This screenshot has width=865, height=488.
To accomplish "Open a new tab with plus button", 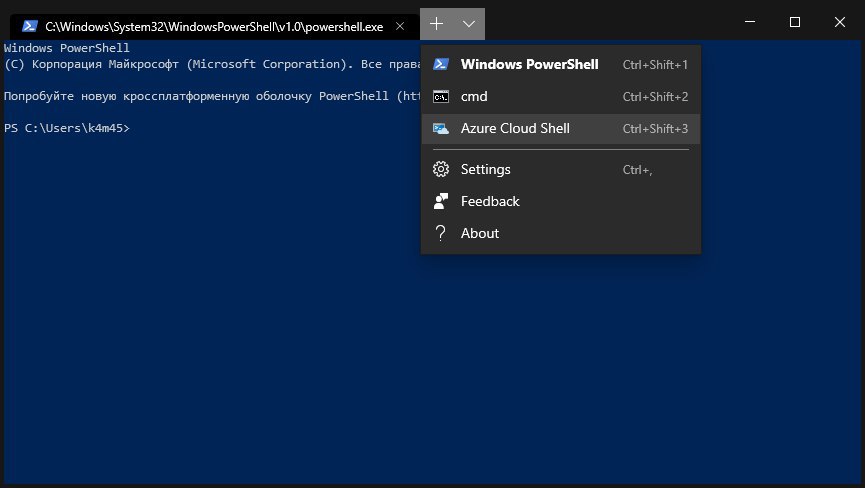I will click(x=436, y=24).
